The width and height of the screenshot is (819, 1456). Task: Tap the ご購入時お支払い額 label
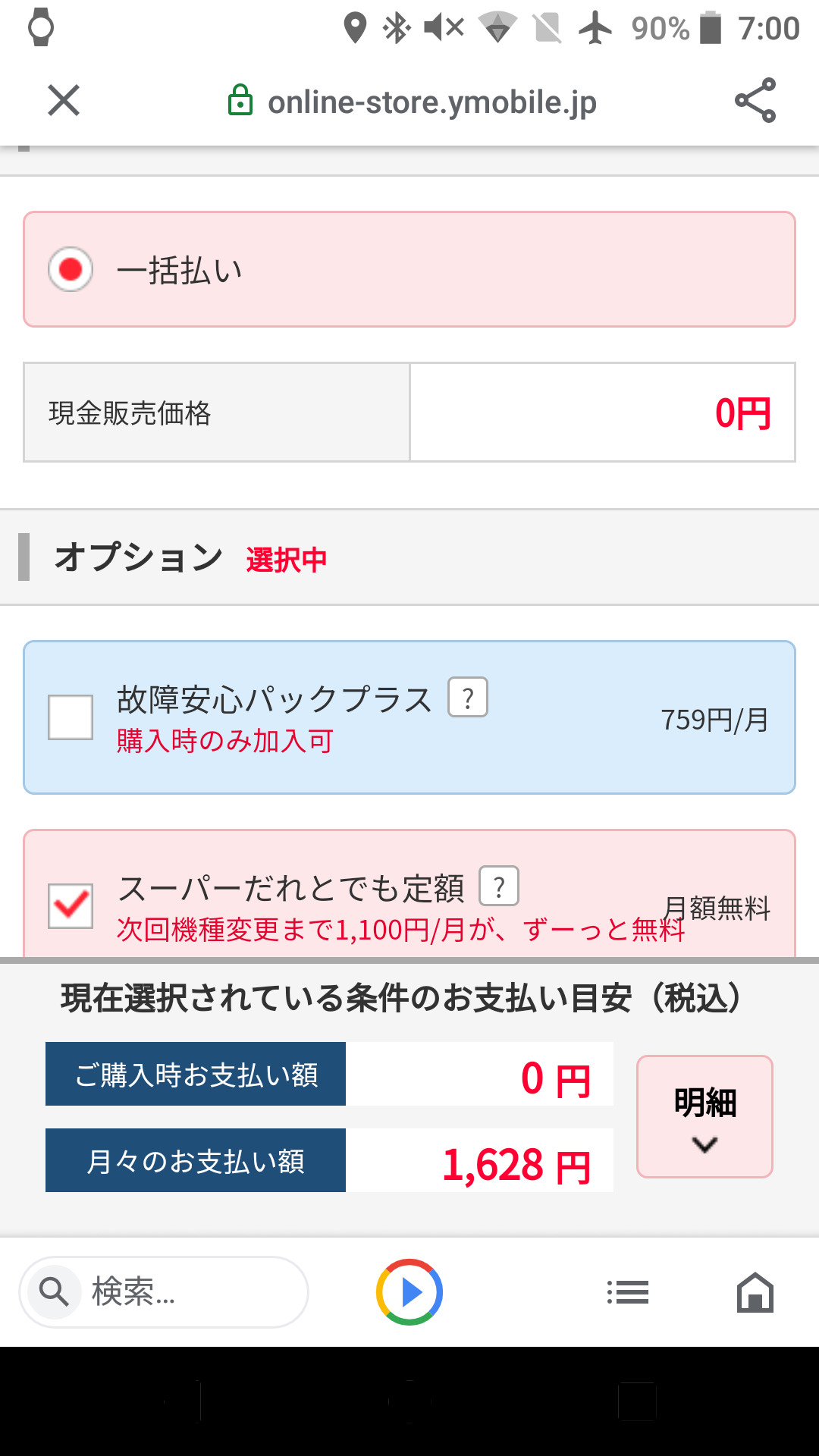tap(196, 1075)
